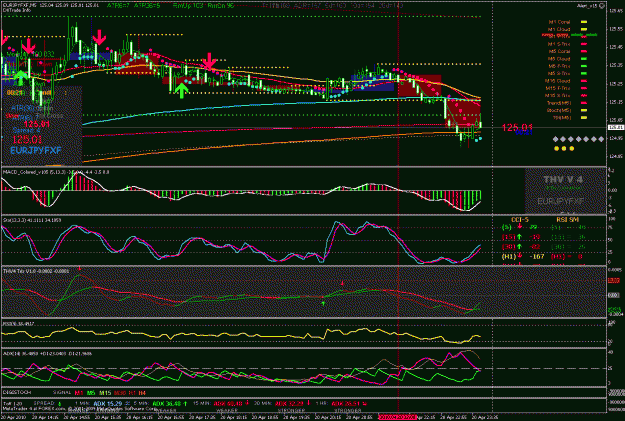
Task: Click the blue 00:21 candle timer beside the price
Action: click(524, 133)
